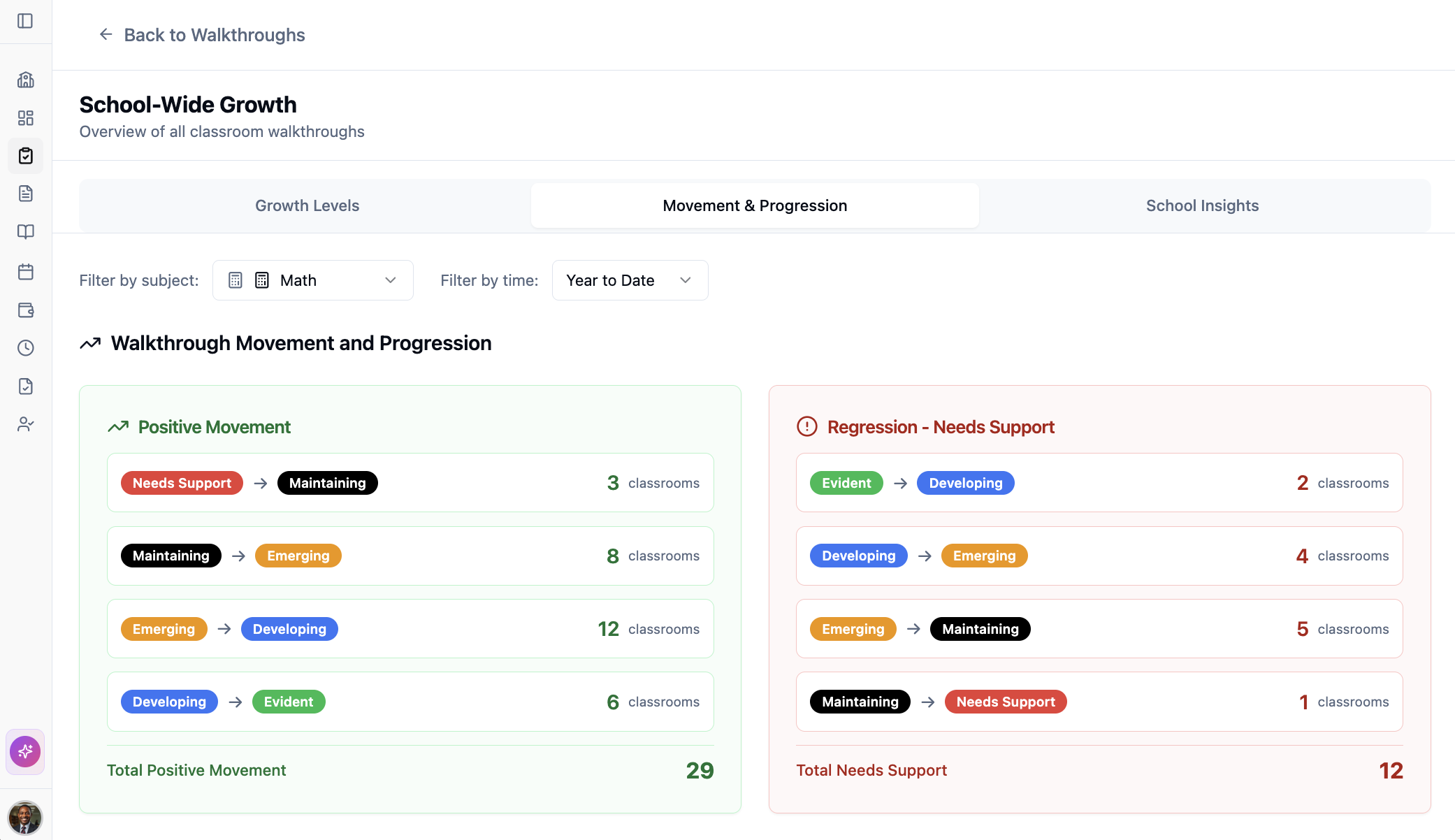Open the document page icon in sidebar
Viewport: 1455px width, 840px height.
pos(26,194)
